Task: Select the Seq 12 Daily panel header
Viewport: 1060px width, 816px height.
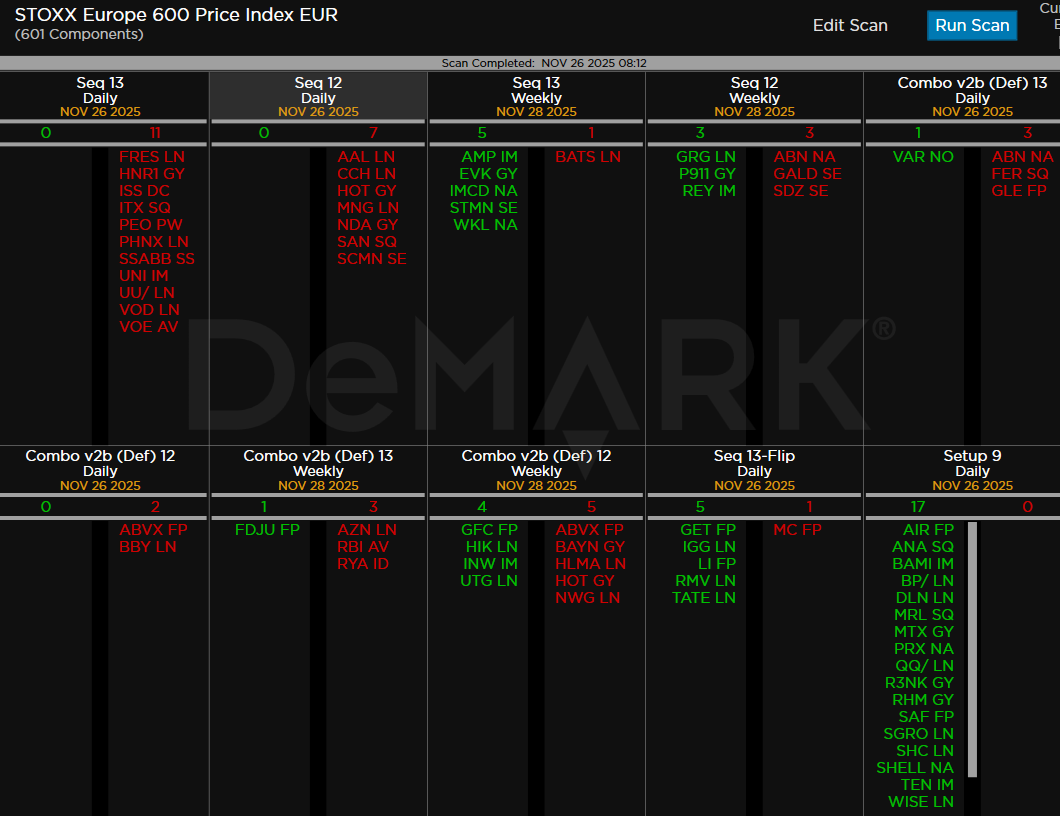Action: click(x=318, y=97)
